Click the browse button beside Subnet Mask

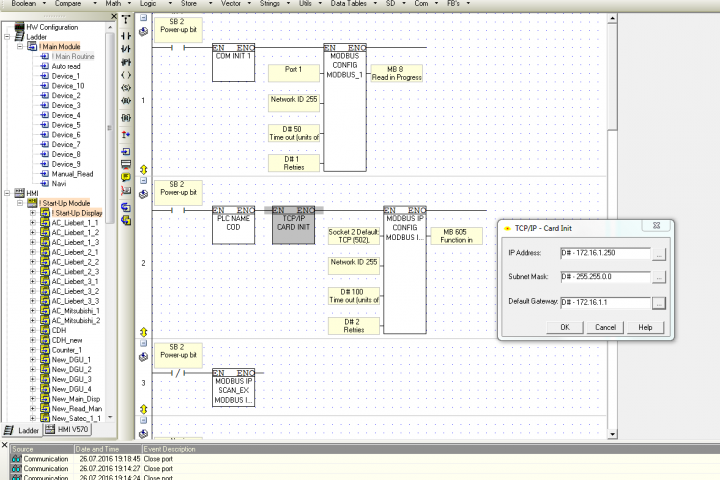[659, 277]
